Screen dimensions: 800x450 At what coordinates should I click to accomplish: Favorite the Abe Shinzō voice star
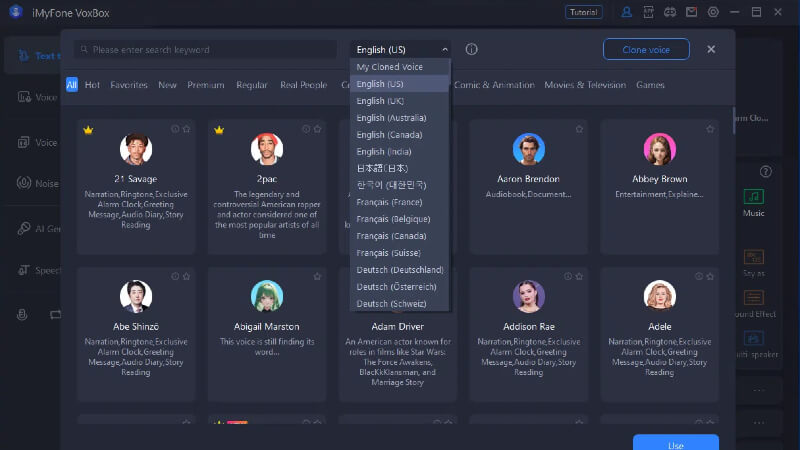(186, 276)
